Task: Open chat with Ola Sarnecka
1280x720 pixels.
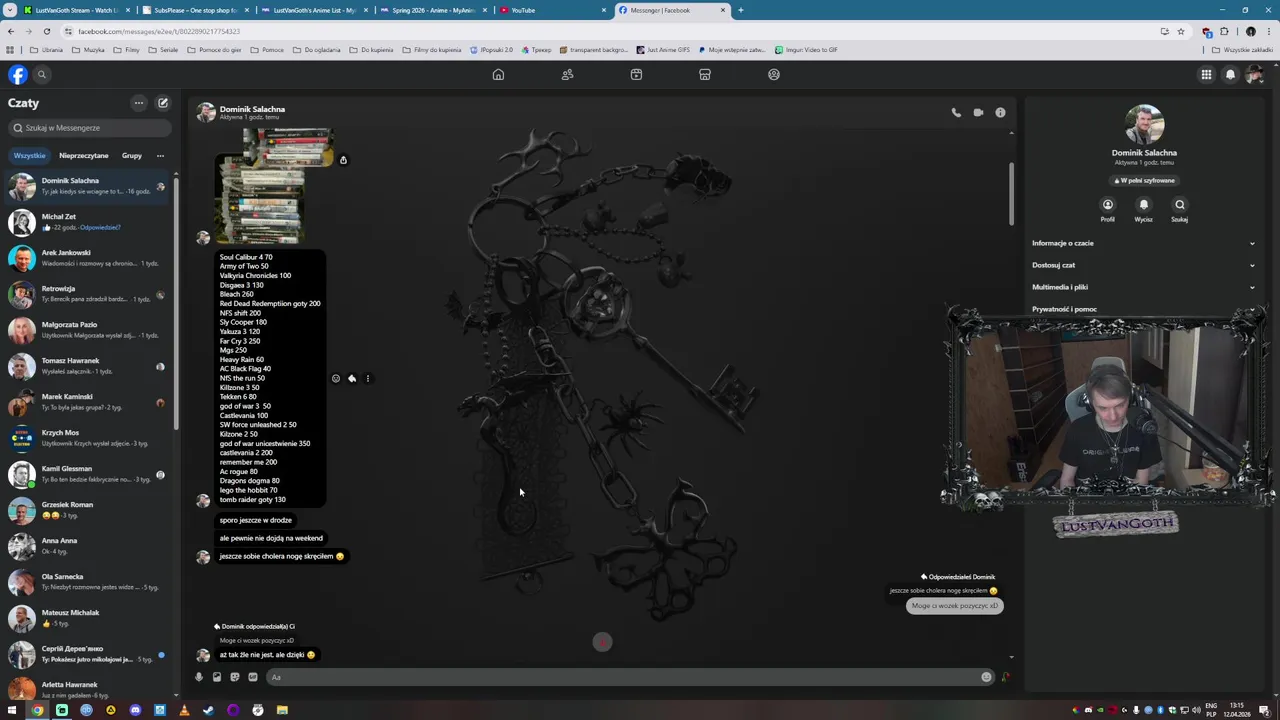Action: point(88,582)
